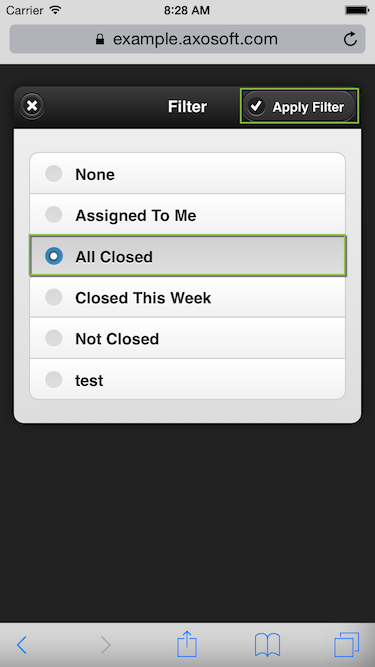The image size is (375, 667).
Task: Close the Filter dialog with X icon
Action: point(32,105)
